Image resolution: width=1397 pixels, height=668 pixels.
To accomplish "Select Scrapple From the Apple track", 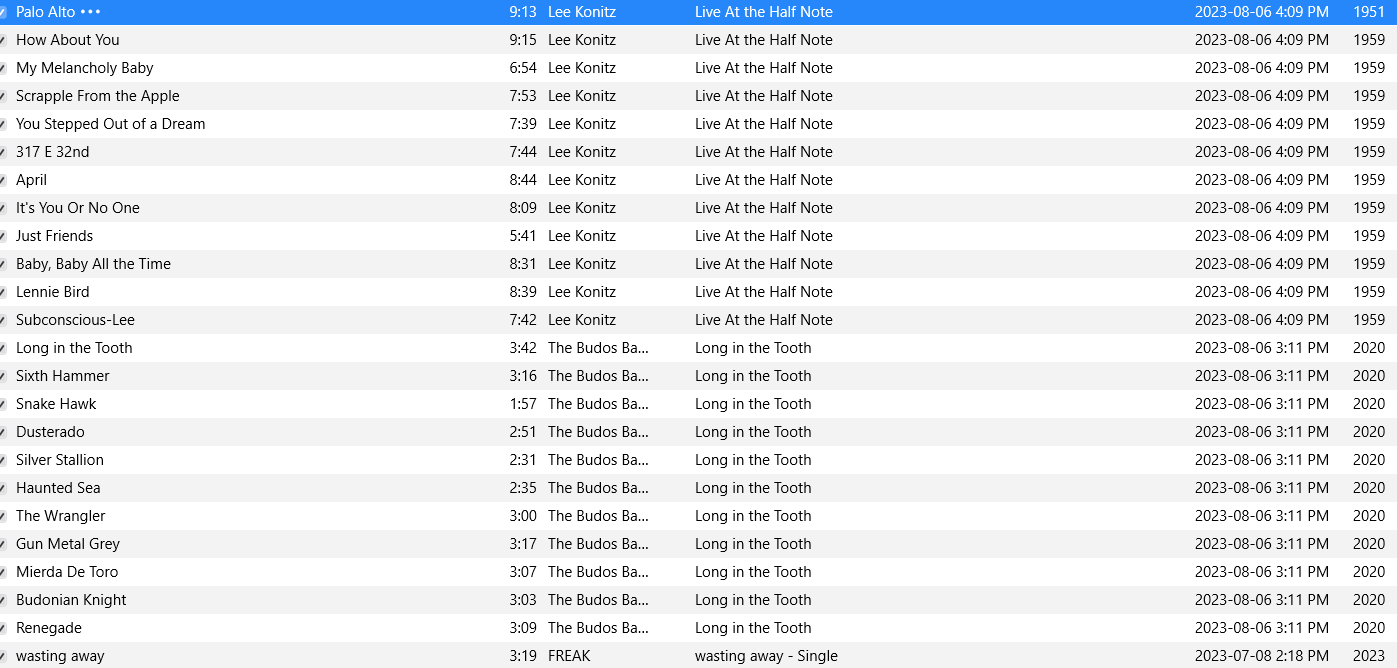I will click(97, 96).
